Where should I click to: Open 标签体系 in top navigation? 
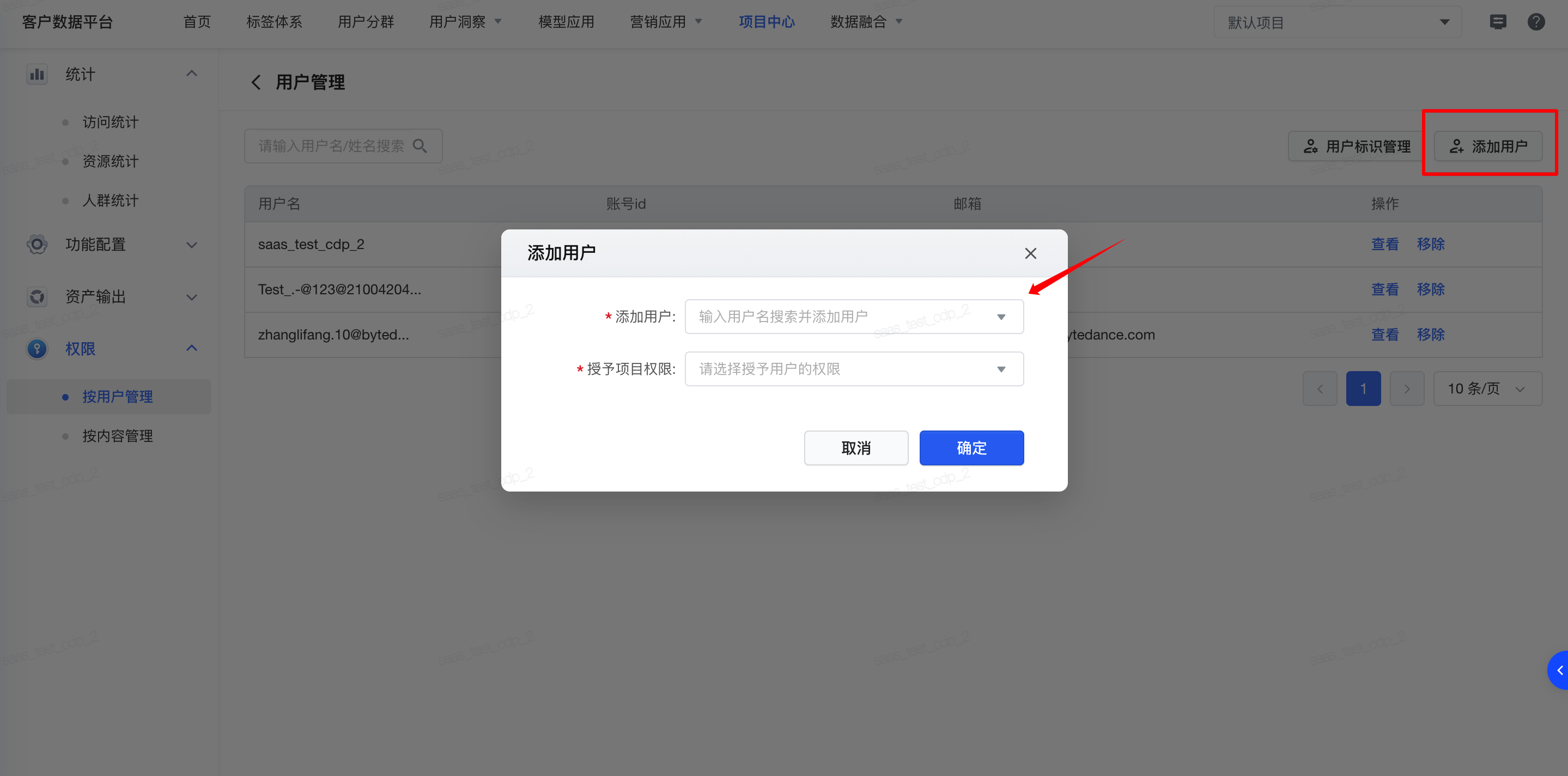pos(275,22)
